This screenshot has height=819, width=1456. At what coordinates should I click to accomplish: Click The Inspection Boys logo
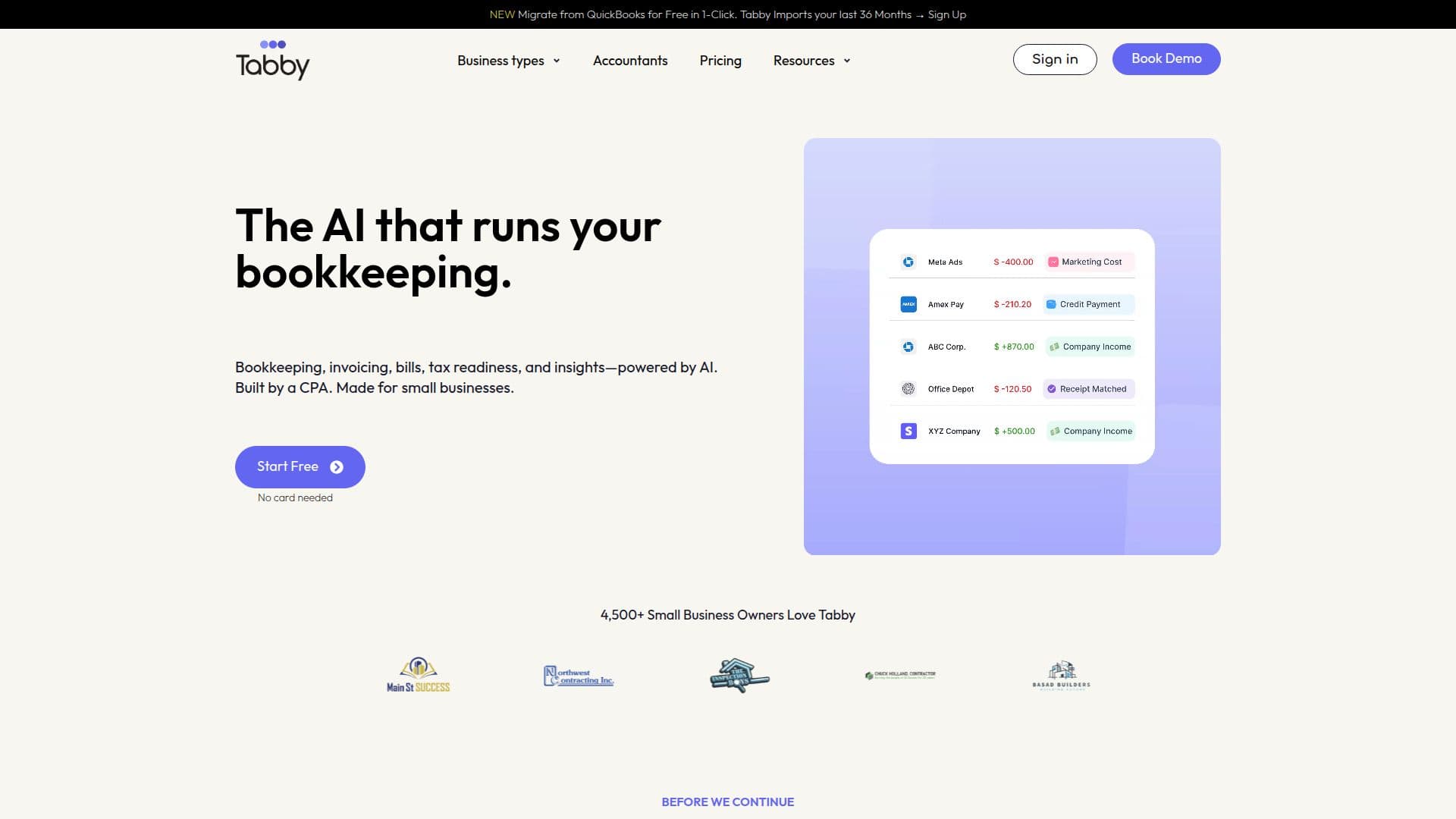coord(739,675)
